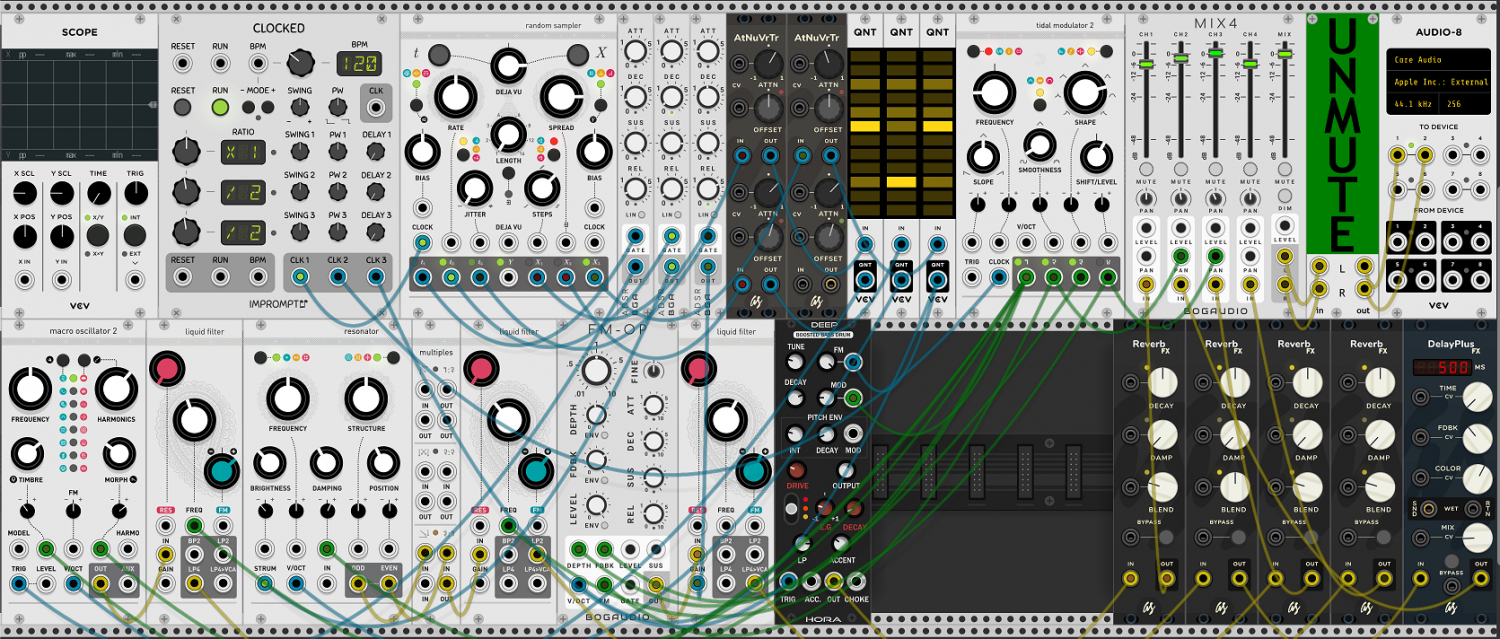
Task: Mute CH2 on the MIX4 mixer
Action: tap(1181, 169)
